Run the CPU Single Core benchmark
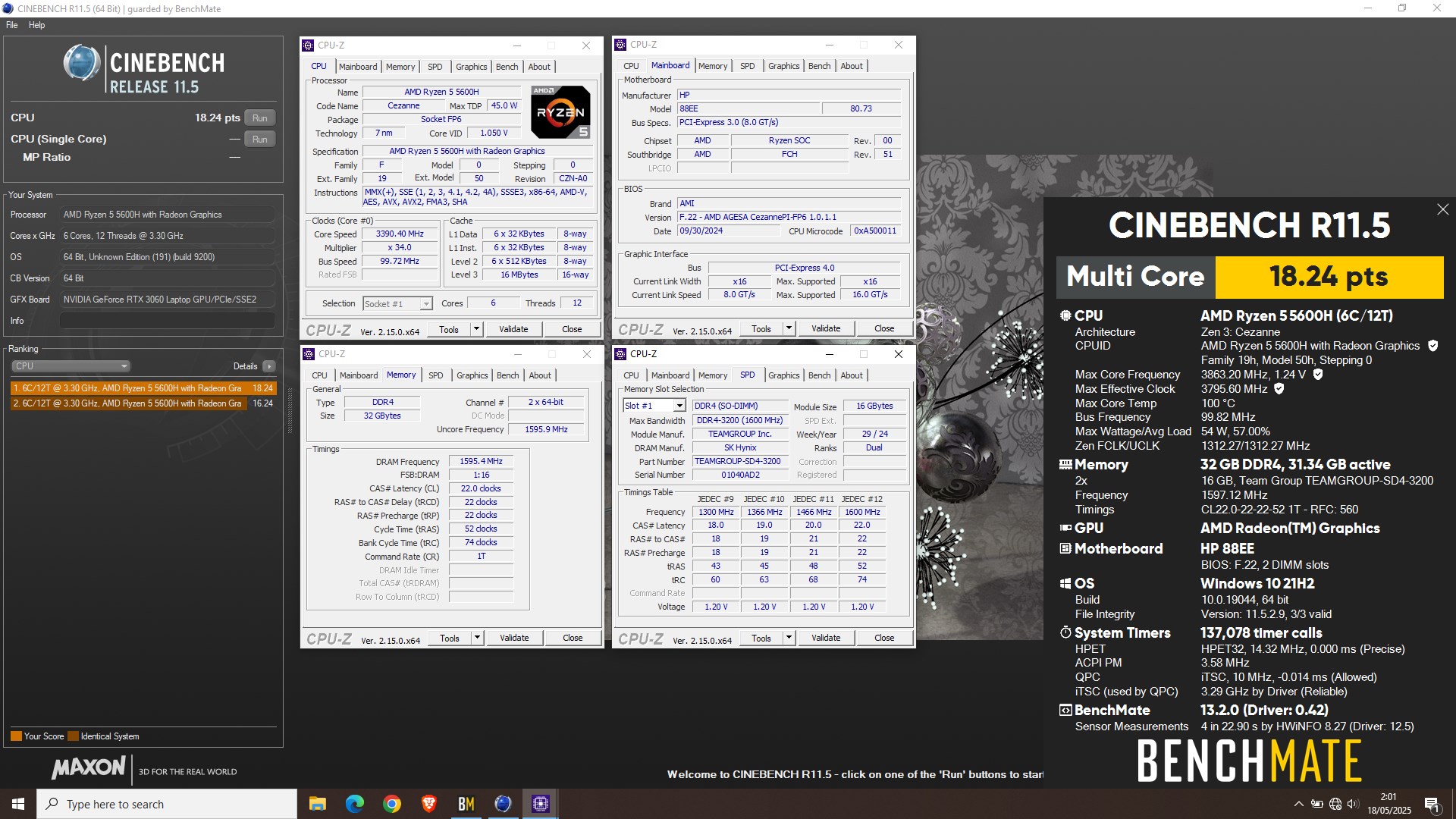The image size is (1456, 819). (x=259, y=139)
